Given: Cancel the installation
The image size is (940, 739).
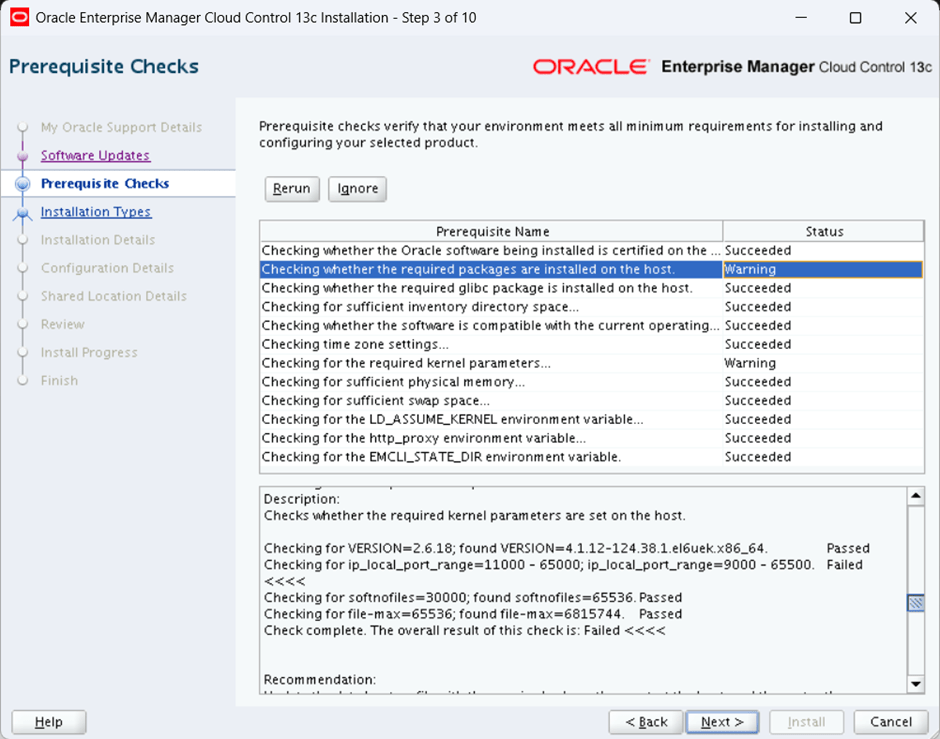Looking at the screenshot, I should pyautogui.click(x=890, y=722).
